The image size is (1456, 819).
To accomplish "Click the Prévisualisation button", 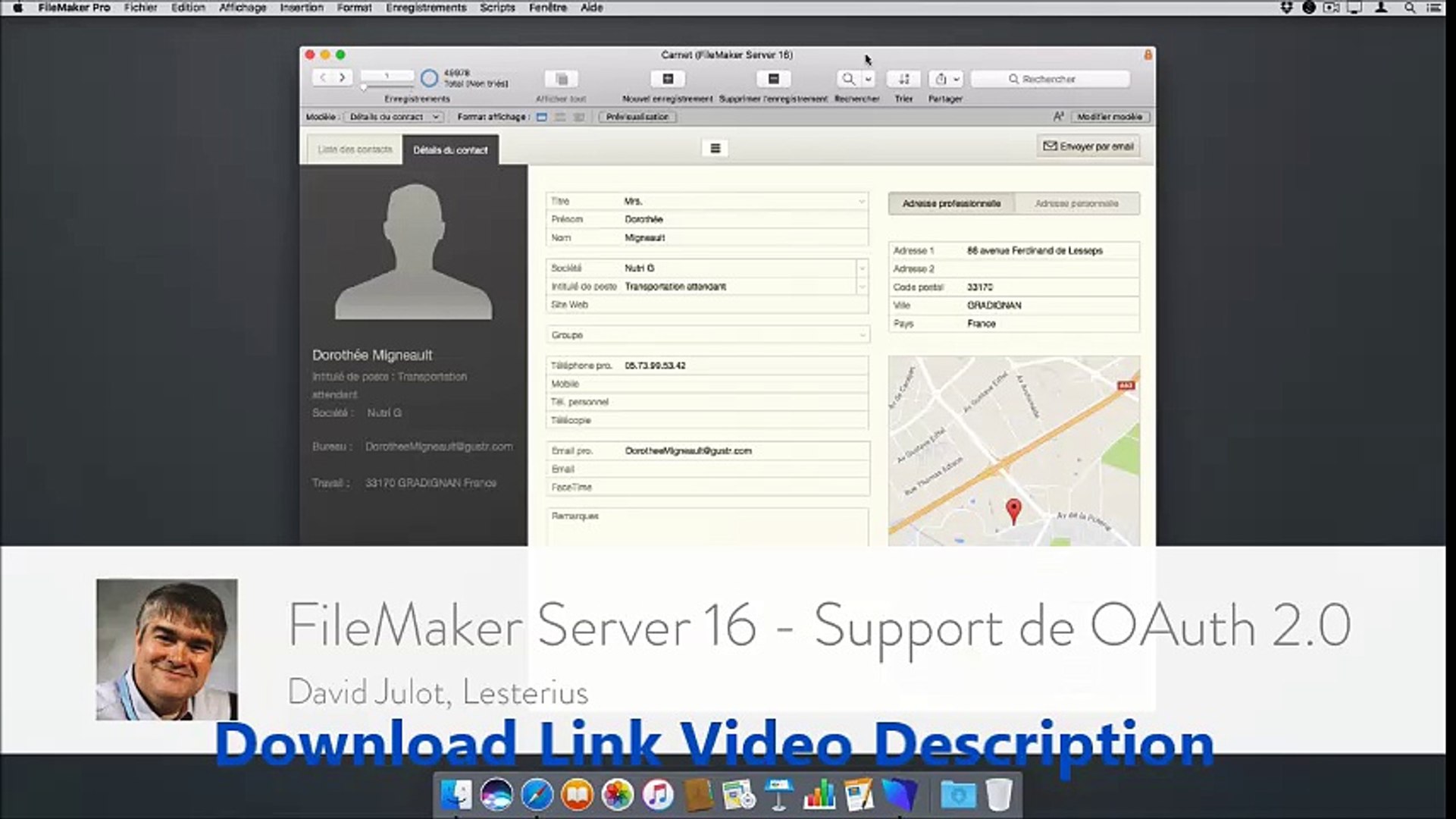I will click(x=637, y=117).
